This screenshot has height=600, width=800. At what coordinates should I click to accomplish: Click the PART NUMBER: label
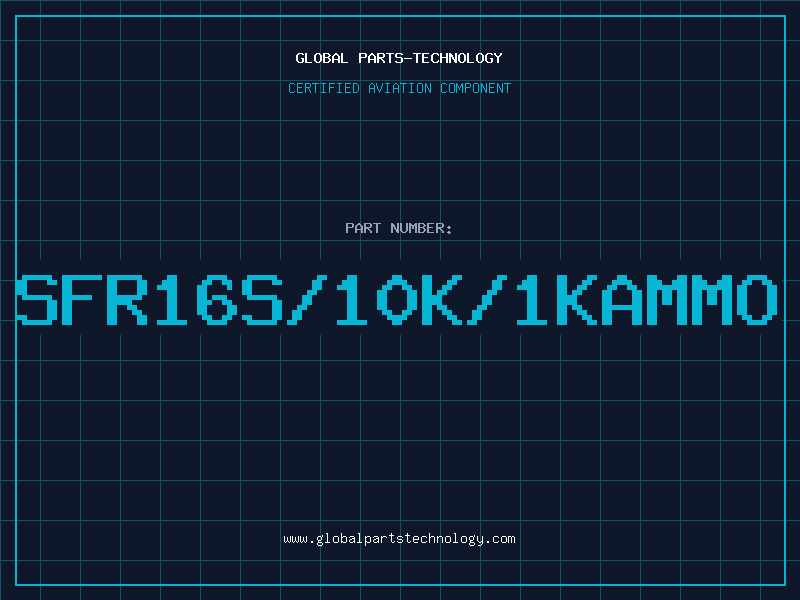point(399,228)
